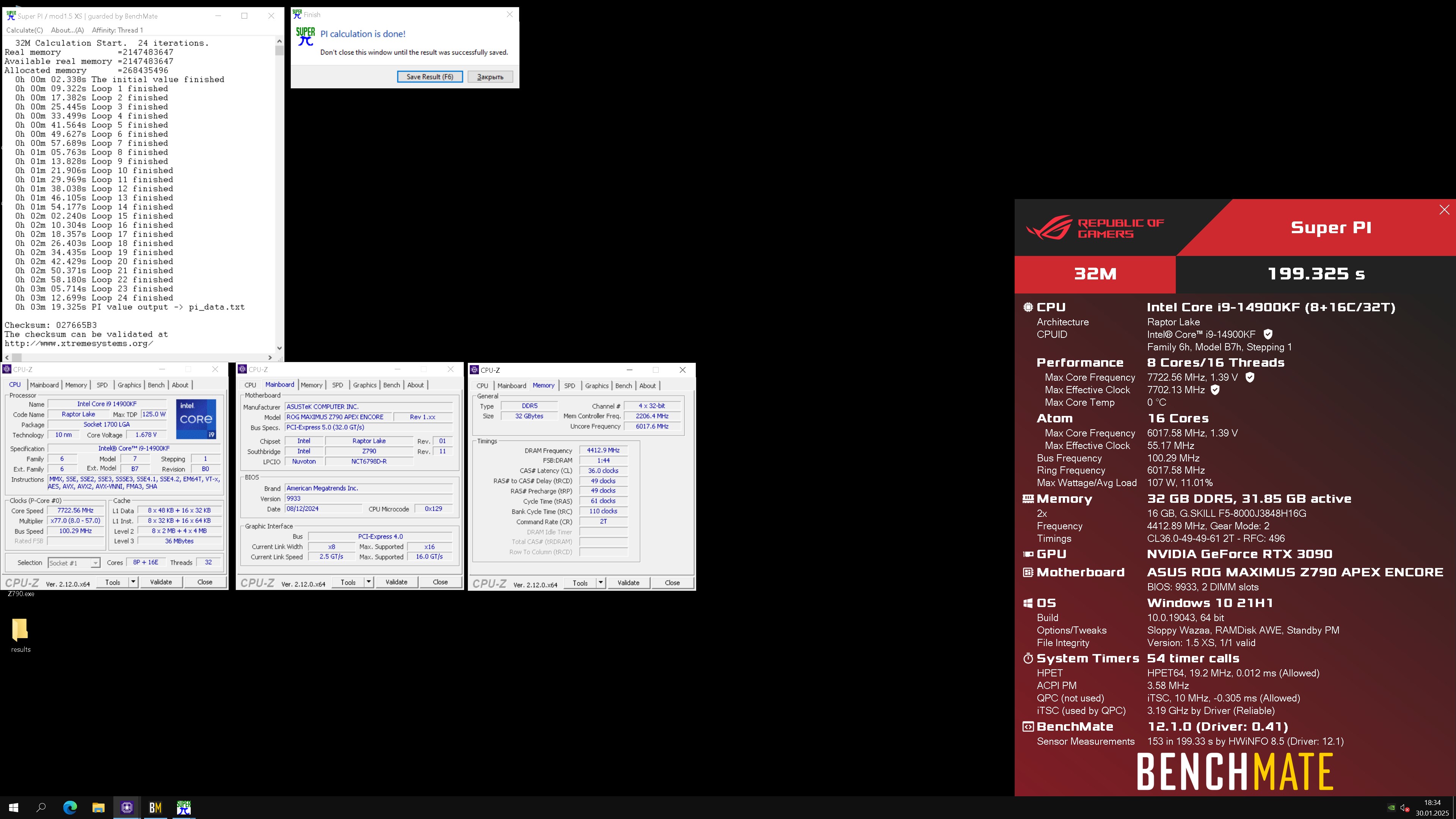Open the results folder on desktop
Image resolution: width=1456 pixels, height=819 pixels.
(20, 635)
